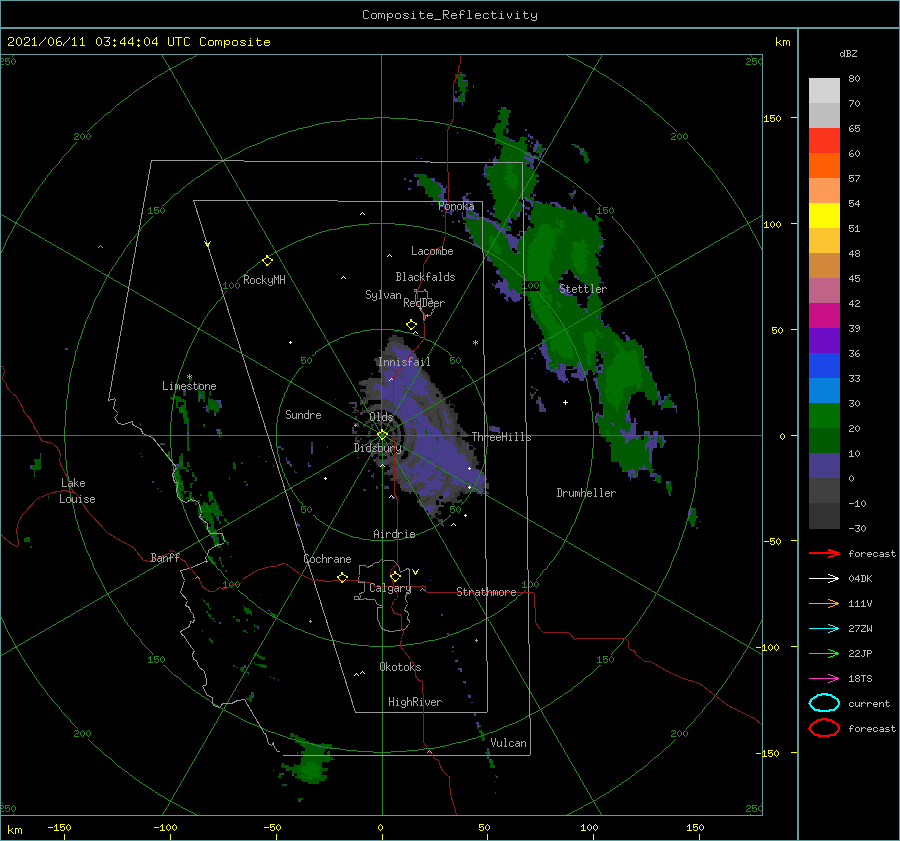Click the magenta 18TS arrow icon

click(x=824, y=679)
